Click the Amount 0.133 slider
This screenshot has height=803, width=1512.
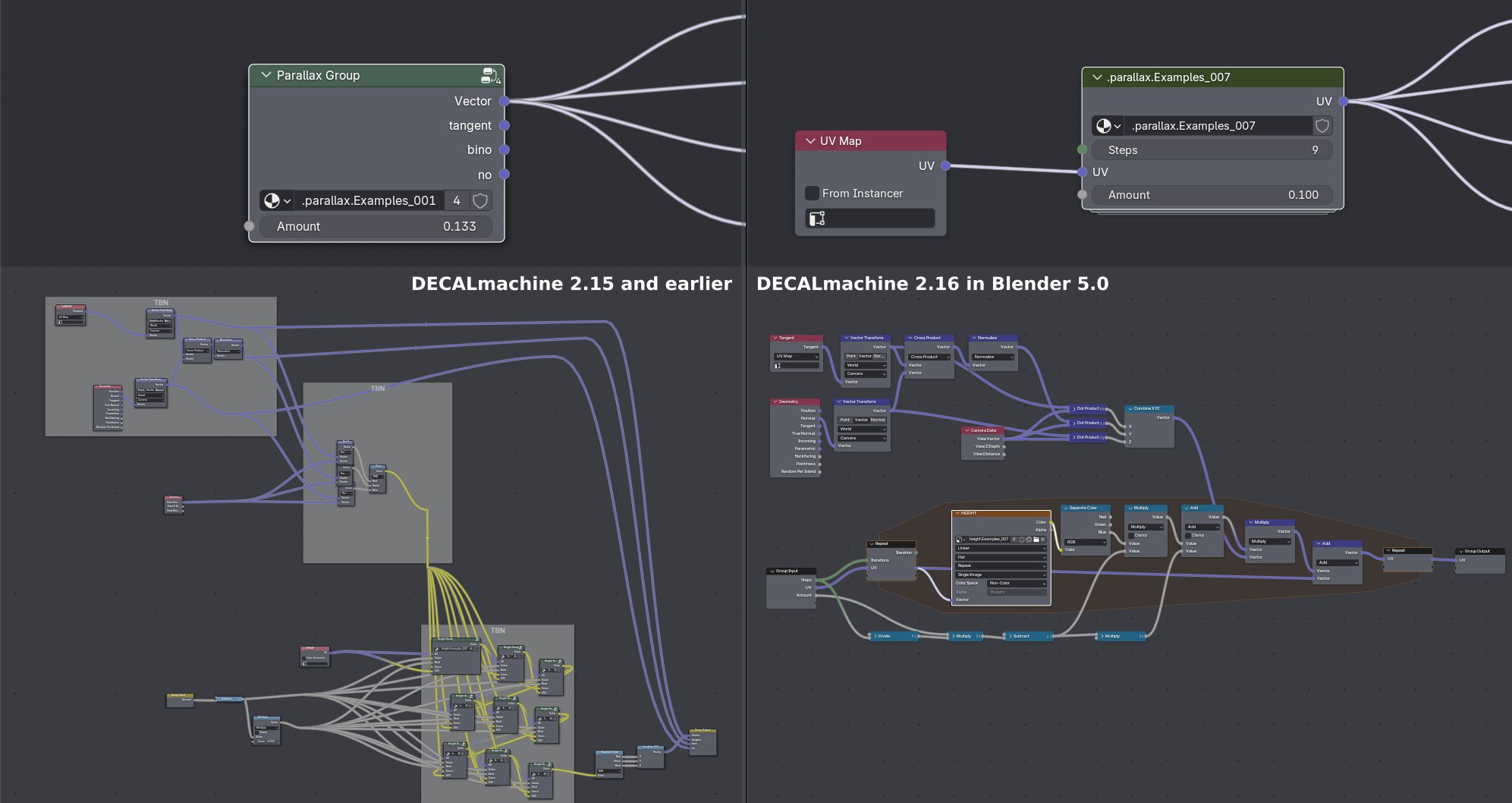(376, 226)
